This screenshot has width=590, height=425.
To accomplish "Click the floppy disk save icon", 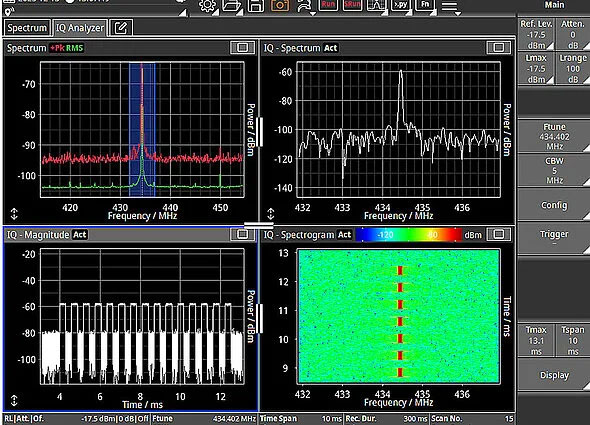I will [x=255, y=6].
